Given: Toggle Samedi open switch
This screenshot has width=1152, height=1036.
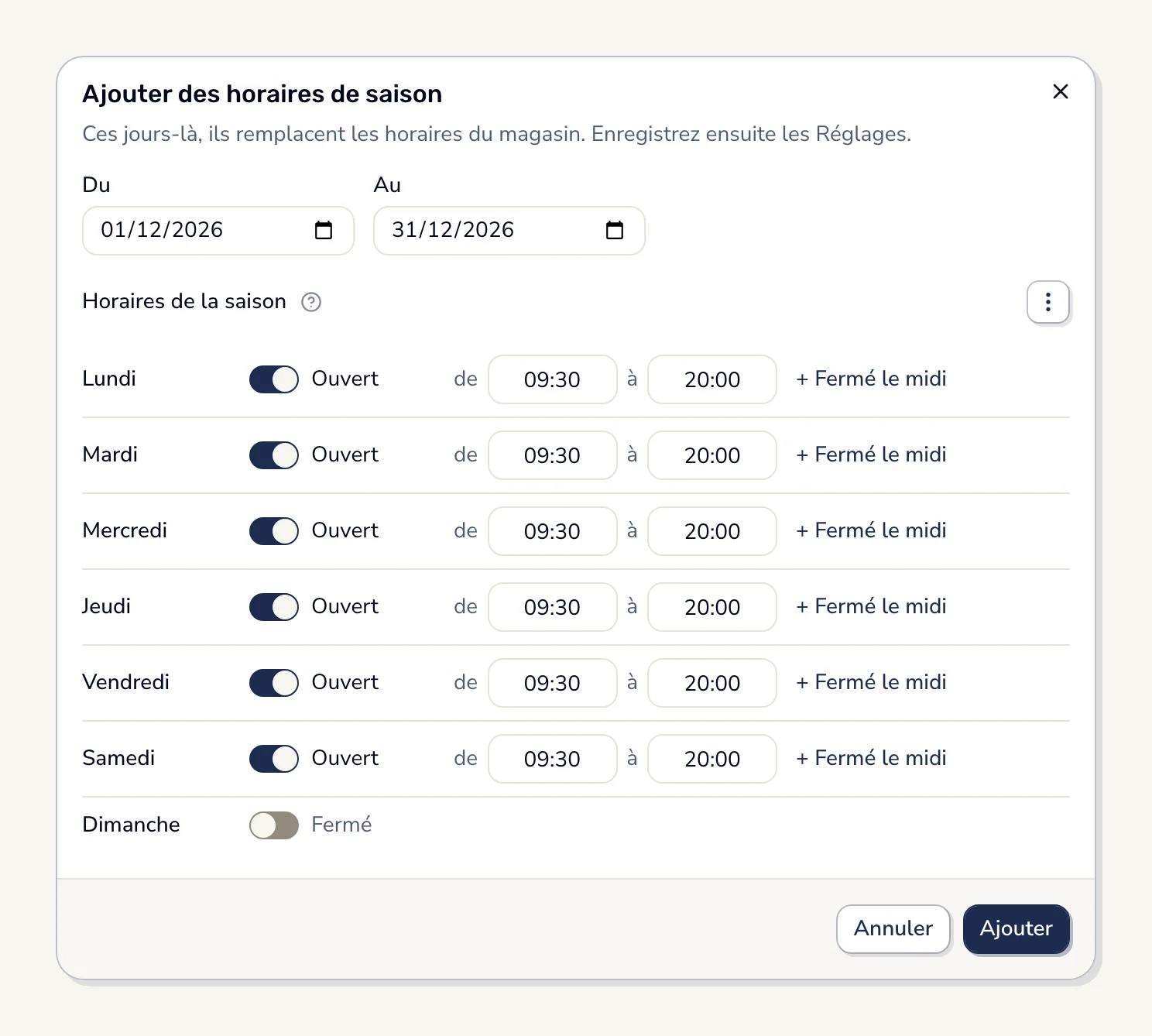Looking at the screenshot, I should (274, 759).
